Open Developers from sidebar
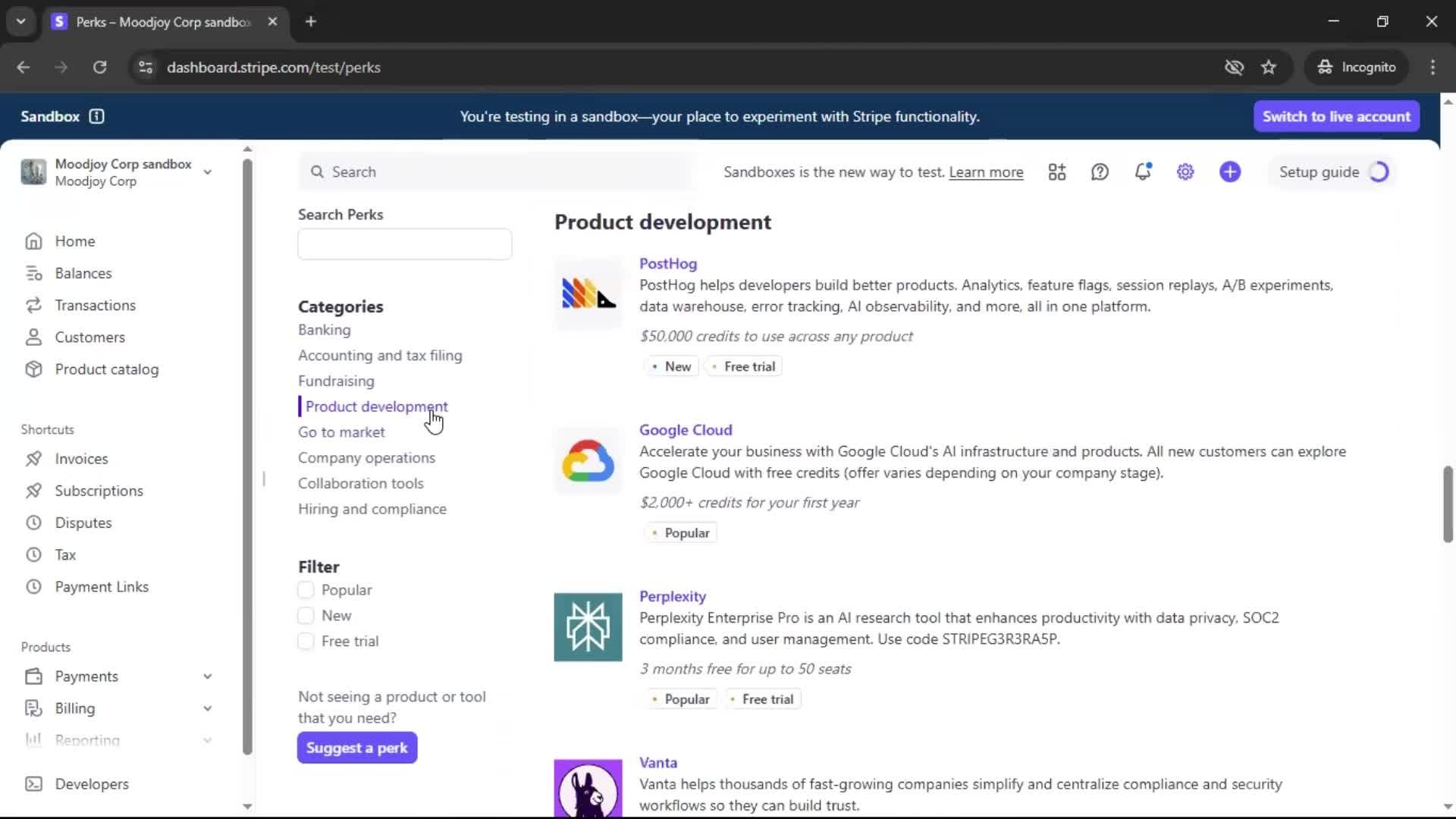This screenshot has height=819, width=1456. (x=91, y=784)
